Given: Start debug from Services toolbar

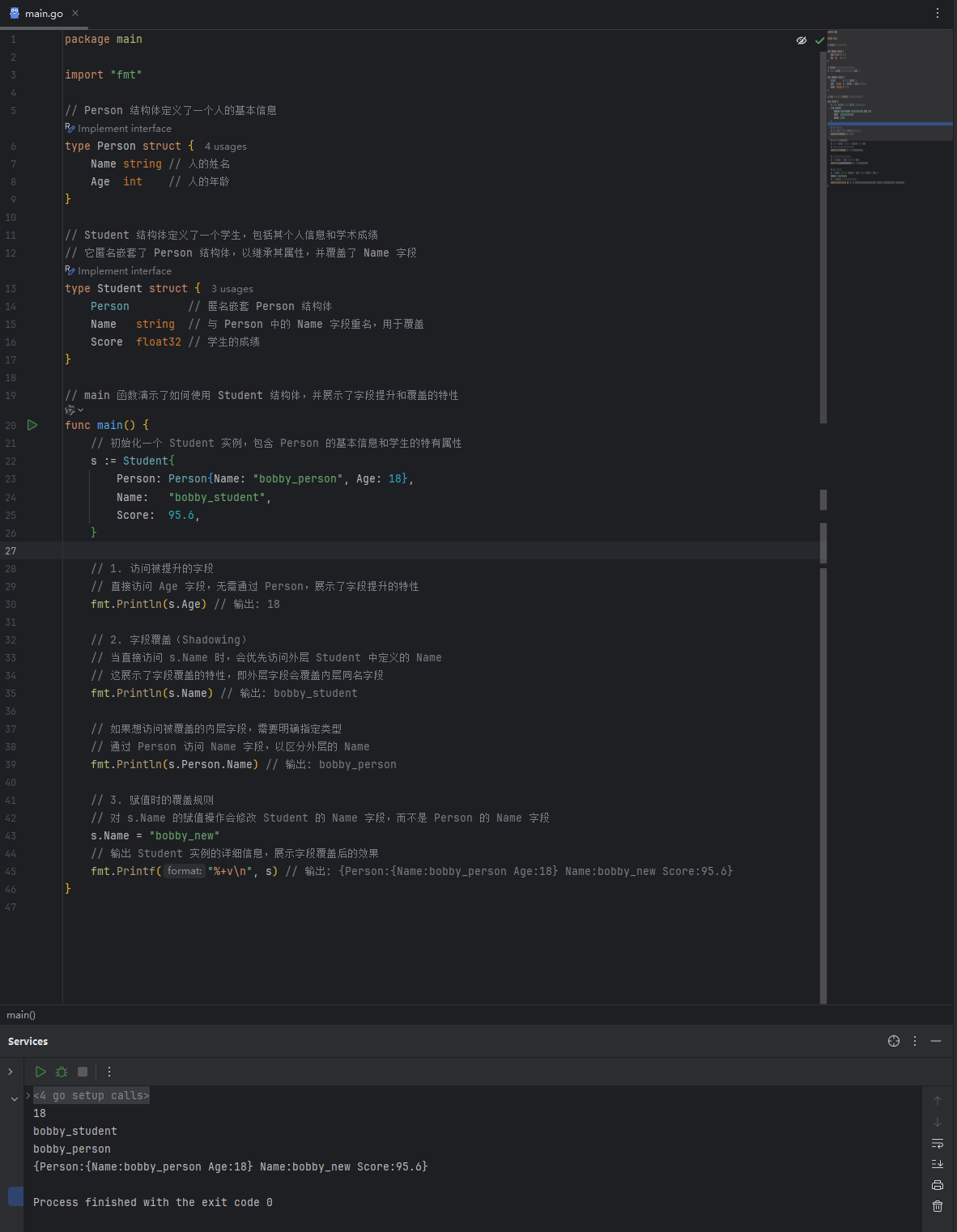Looking at the screenshot, I should (x=62, y=1072).
